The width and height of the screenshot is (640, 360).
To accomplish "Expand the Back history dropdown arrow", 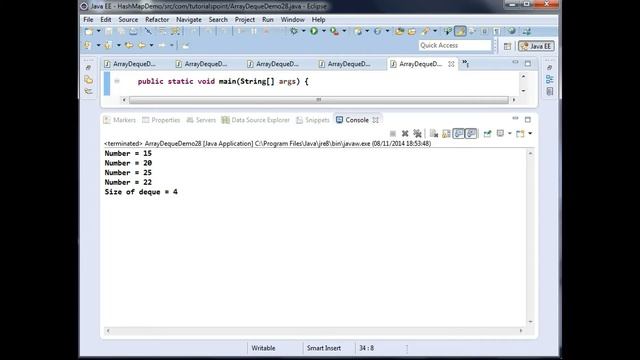I will (x=151, y=45).
